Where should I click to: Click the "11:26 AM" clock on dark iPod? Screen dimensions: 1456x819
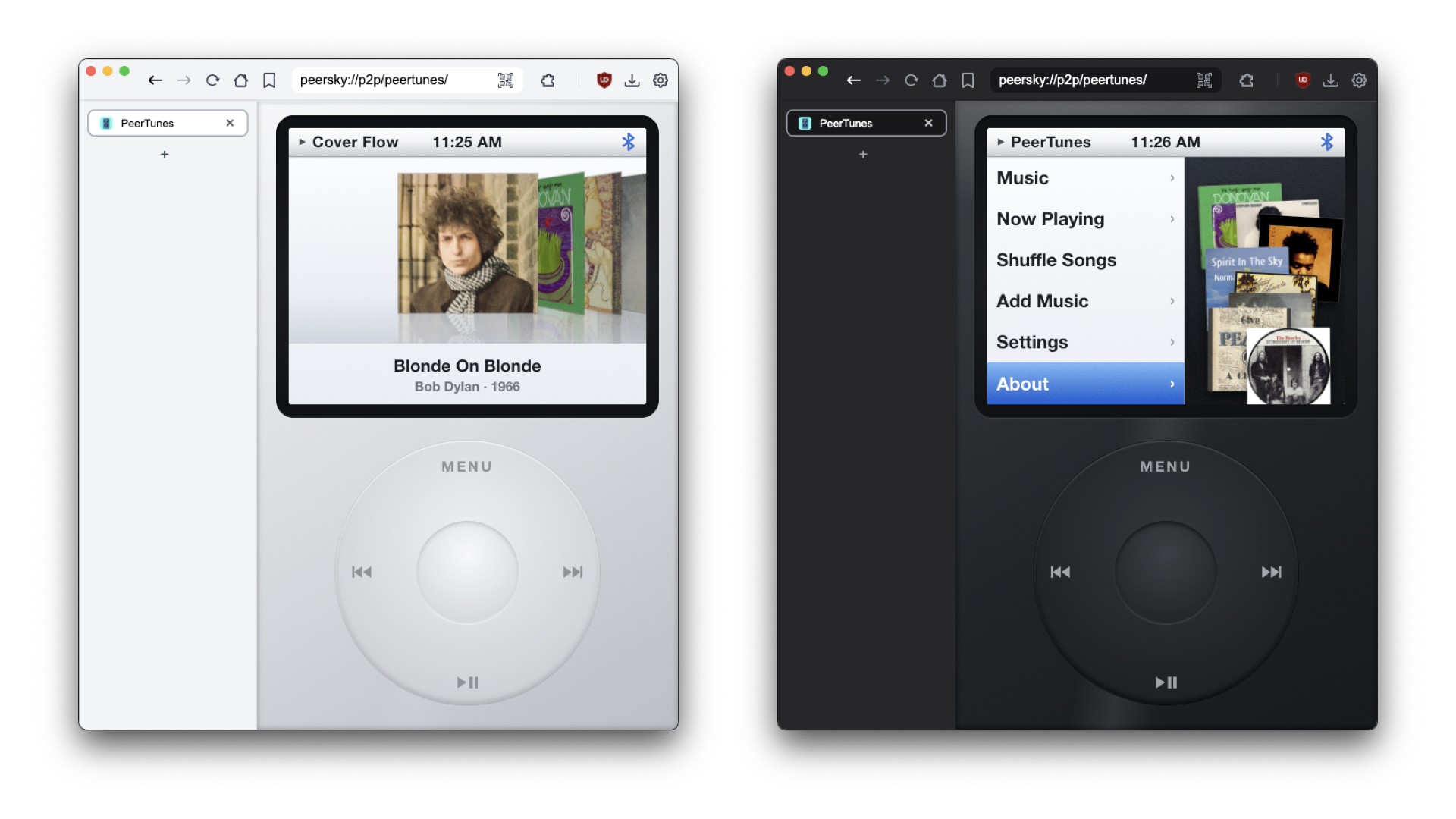coord(1166,142)
